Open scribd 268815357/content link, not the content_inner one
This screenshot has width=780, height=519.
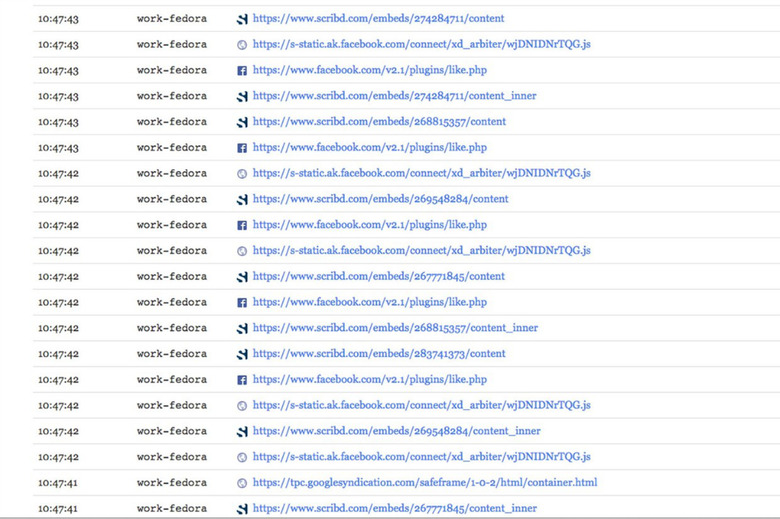coord(379,121)
